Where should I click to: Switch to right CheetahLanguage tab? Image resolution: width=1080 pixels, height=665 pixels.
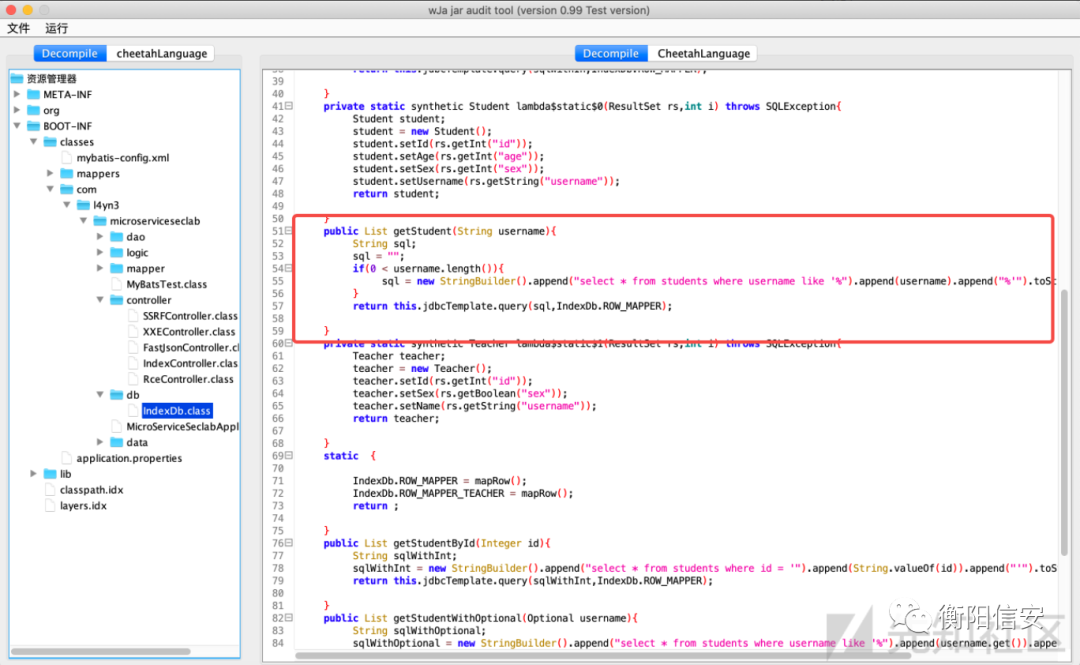703,53
